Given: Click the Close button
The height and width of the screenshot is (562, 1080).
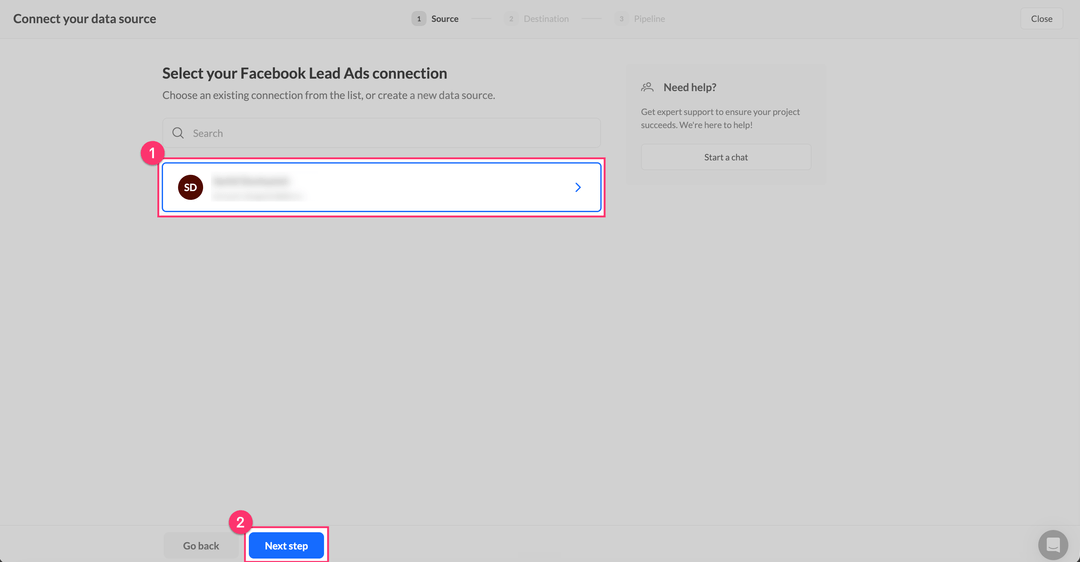Looking at the screenshot, I should point(1041,19).
